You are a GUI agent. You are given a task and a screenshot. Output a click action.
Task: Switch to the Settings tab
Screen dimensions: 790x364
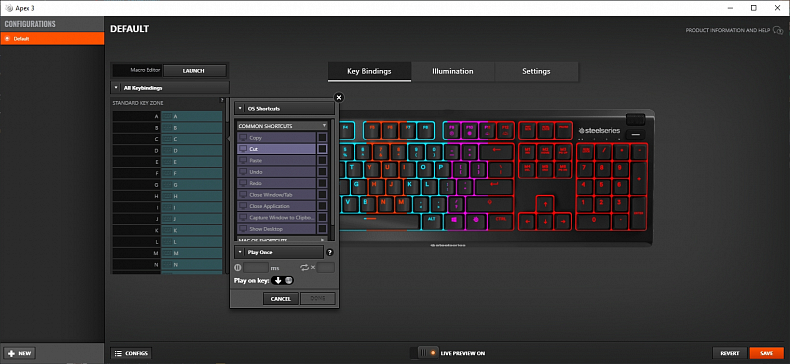(536, 72)
